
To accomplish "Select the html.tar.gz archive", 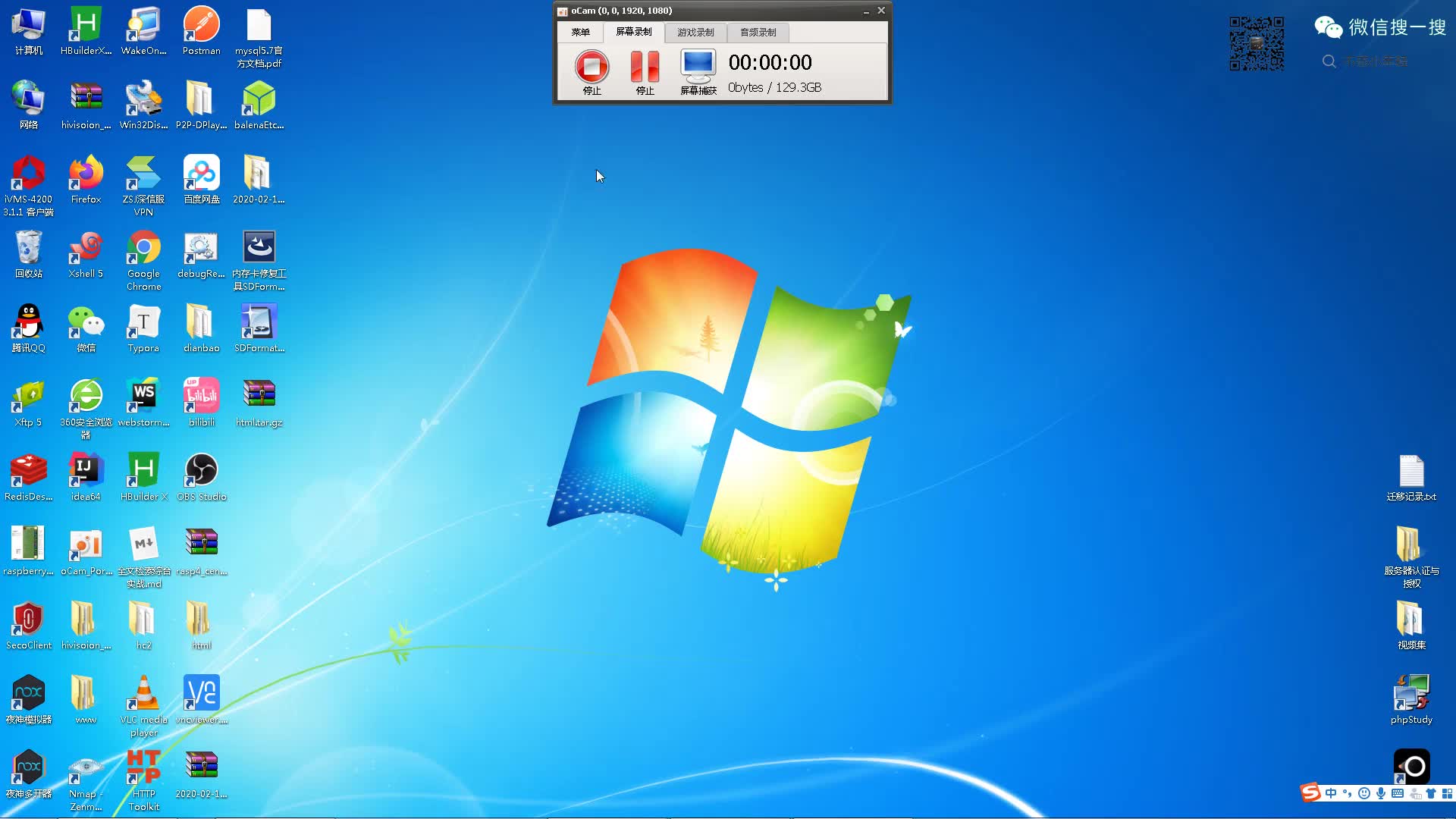I will [259, 403].
